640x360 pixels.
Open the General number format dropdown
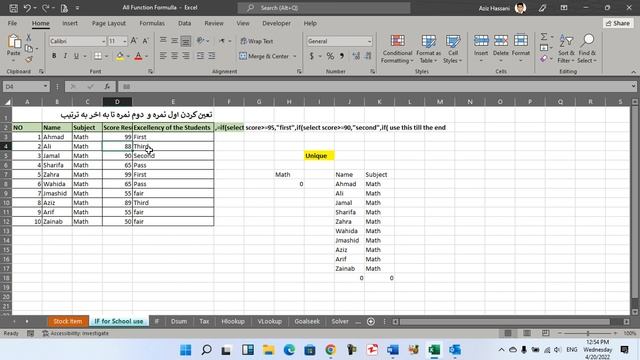click(x=369, y=41)
